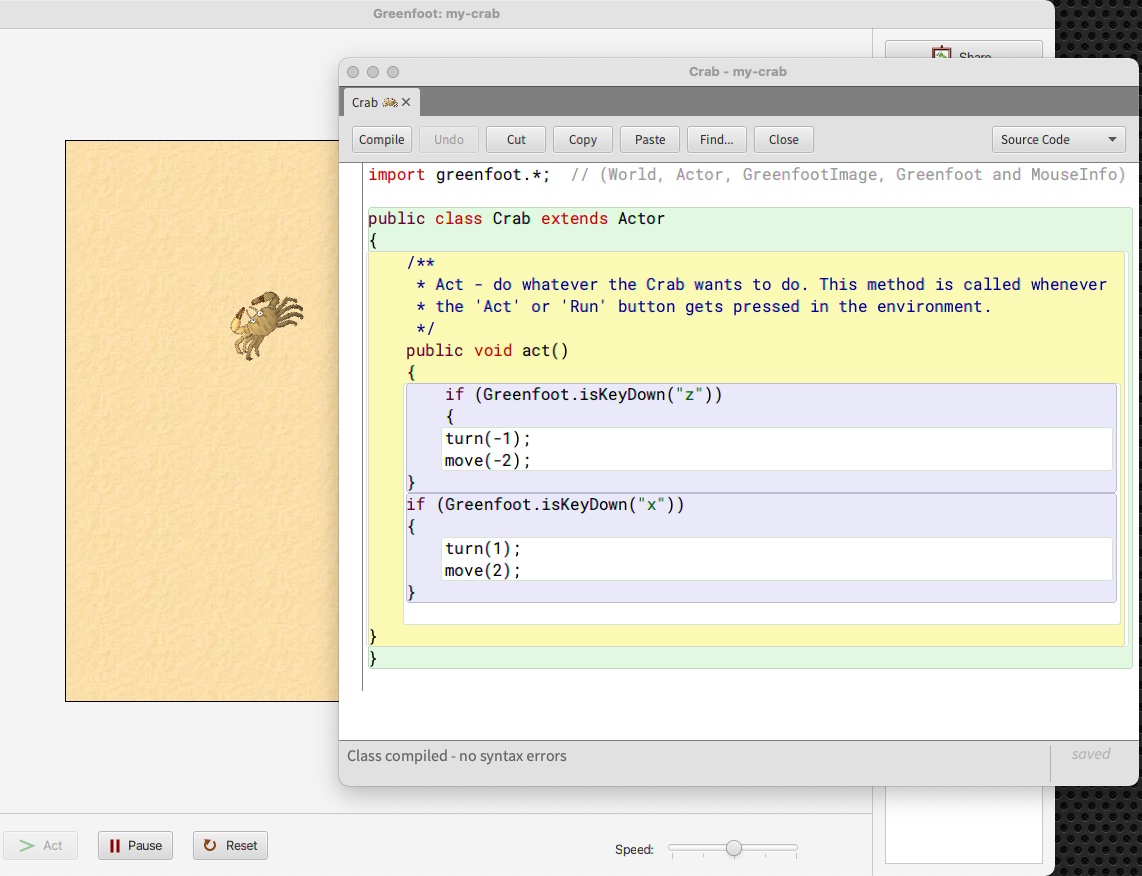Click the Act step button

[42, 846]
